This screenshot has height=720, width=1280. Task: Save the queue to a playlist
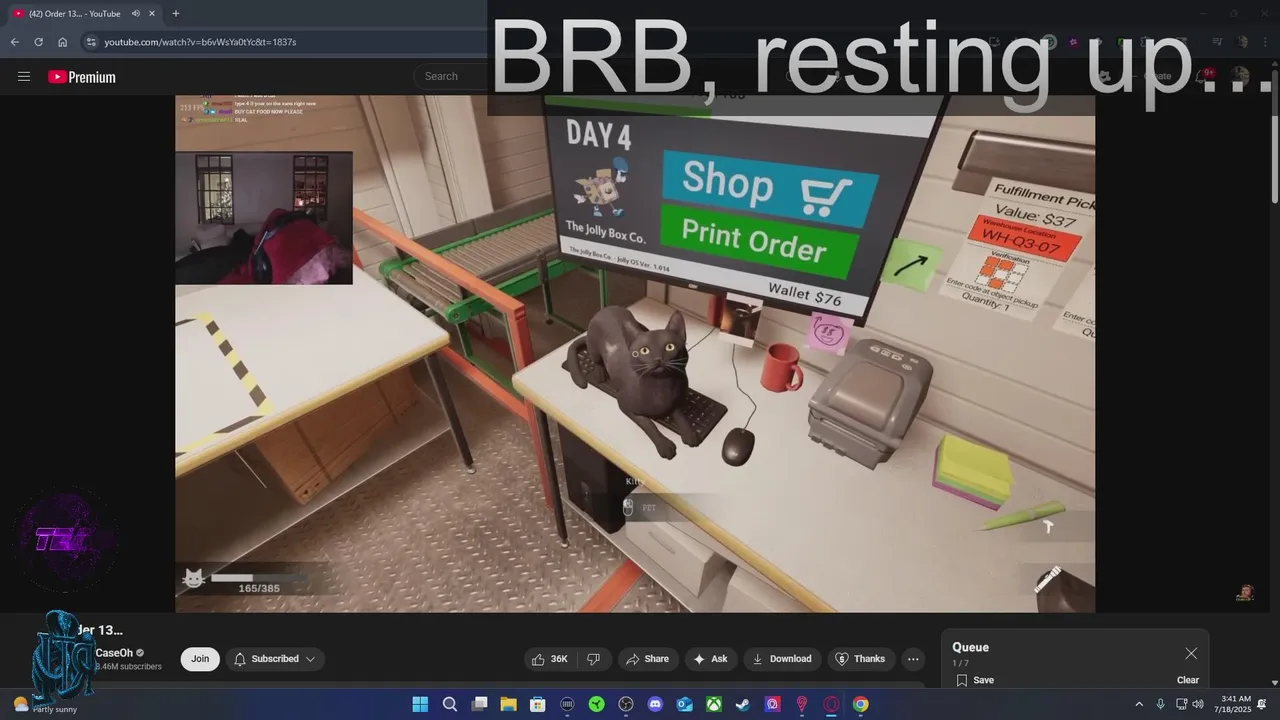974,680
